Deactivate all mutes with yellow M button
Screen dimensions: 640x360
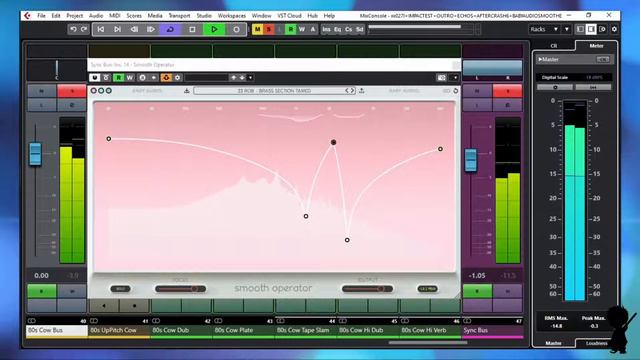point(258,29)
